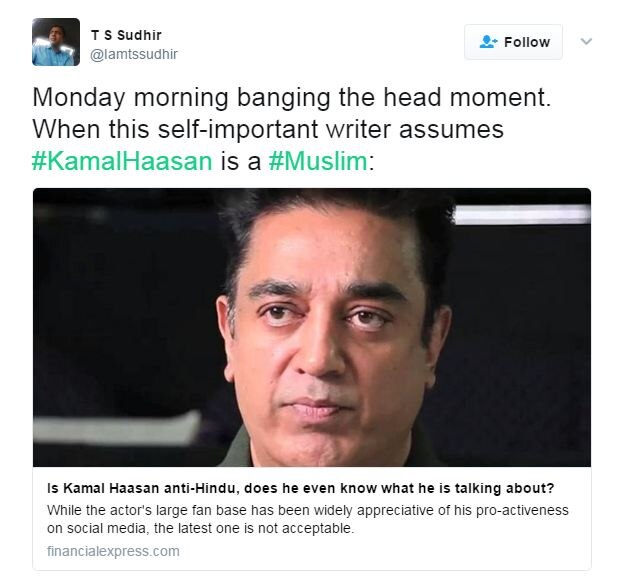Expand the tweet options chevron

(x=586, y=41)
